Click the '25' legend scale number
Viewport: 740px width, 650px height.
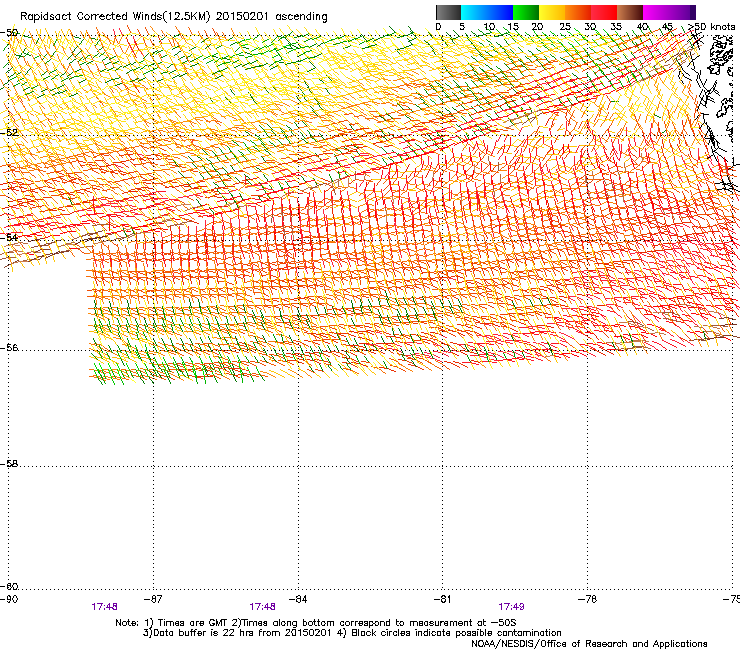click(565, 27)
